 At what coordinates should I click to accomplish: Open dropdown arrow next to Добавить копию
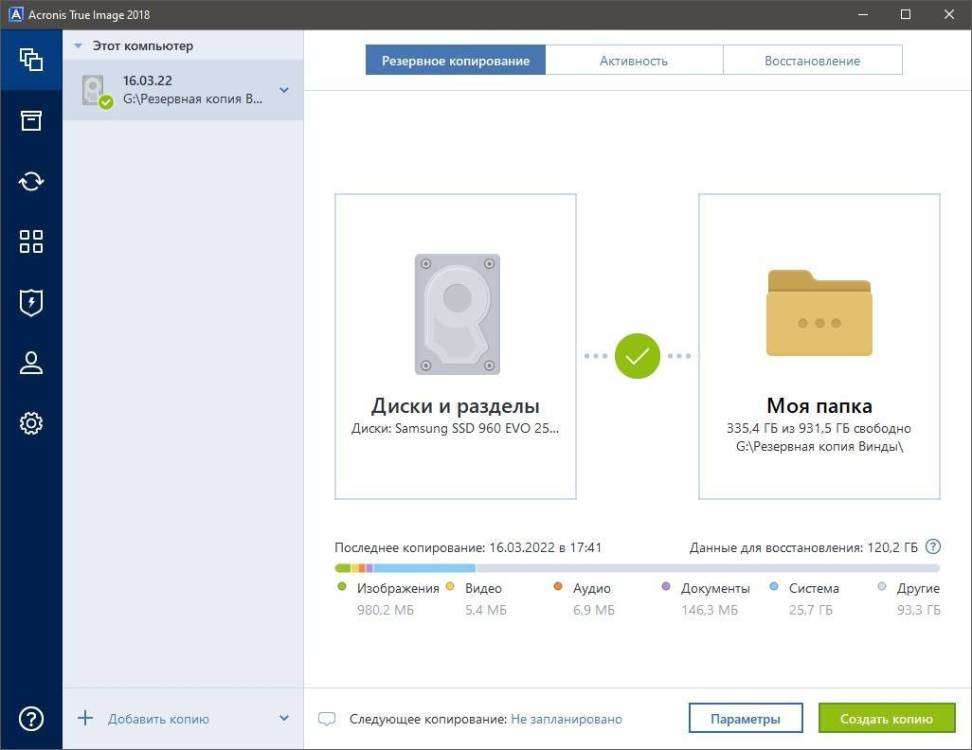click(284, 718)
